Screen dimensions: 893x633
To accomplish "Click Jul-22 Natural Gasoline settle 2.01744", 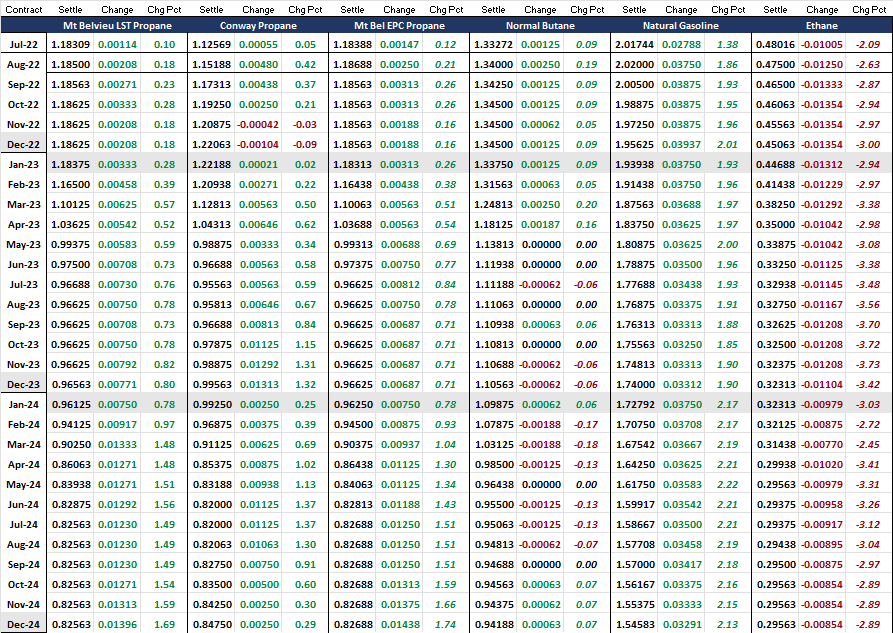I will [x=634, y=44].
